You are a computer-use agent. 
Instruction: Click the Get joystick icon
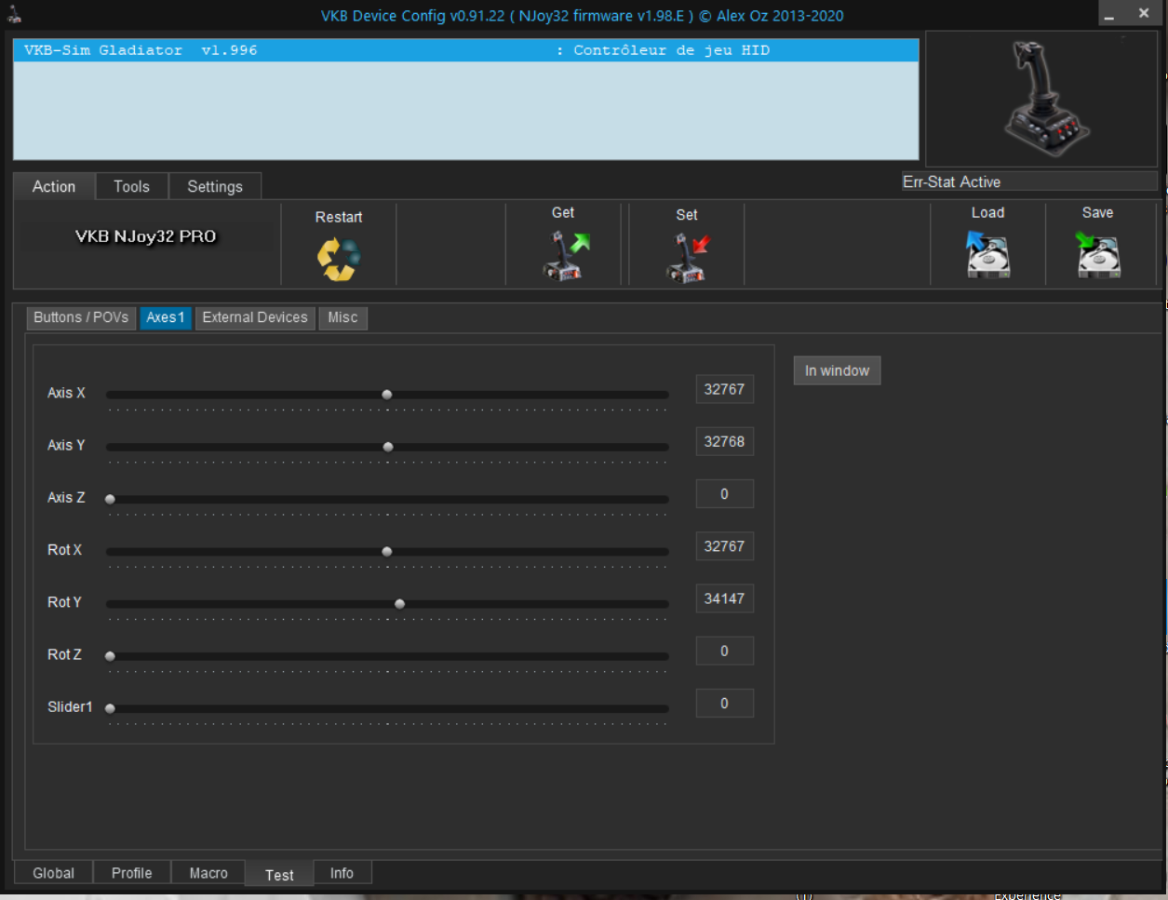click(563, 256)
